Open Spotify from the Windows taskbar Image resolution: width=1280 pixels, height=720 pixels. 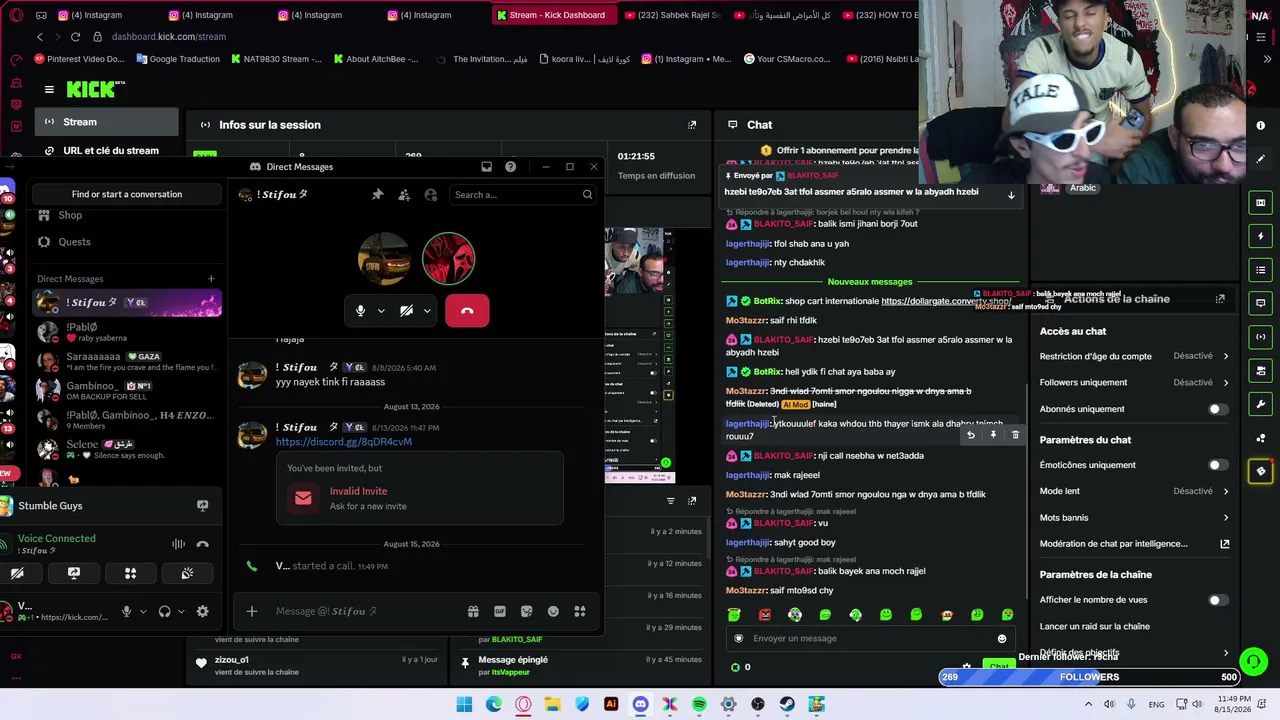[699, 705]
